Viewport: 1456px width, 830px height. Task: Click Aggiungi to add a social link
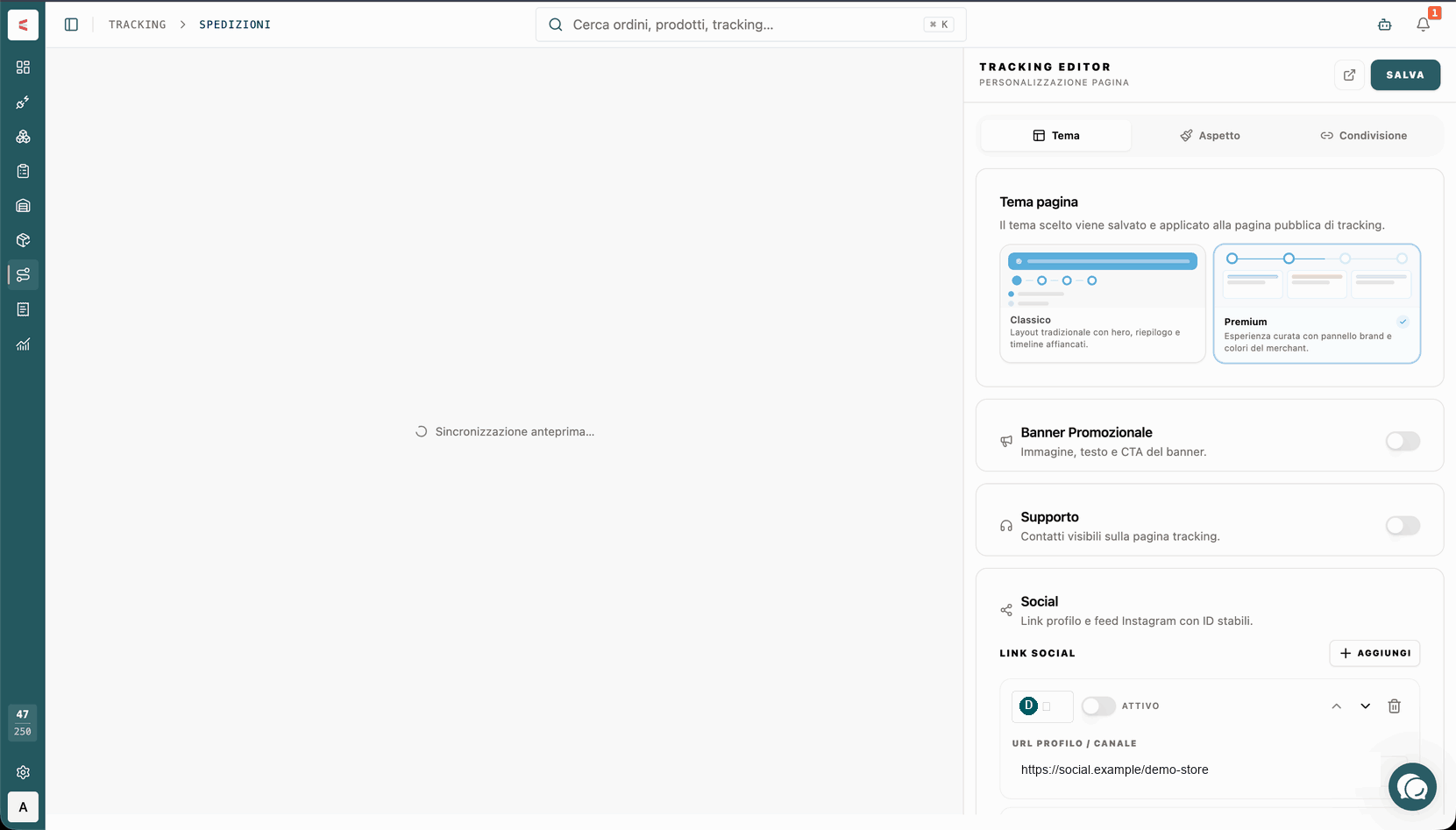click(x=1374, y=653)
